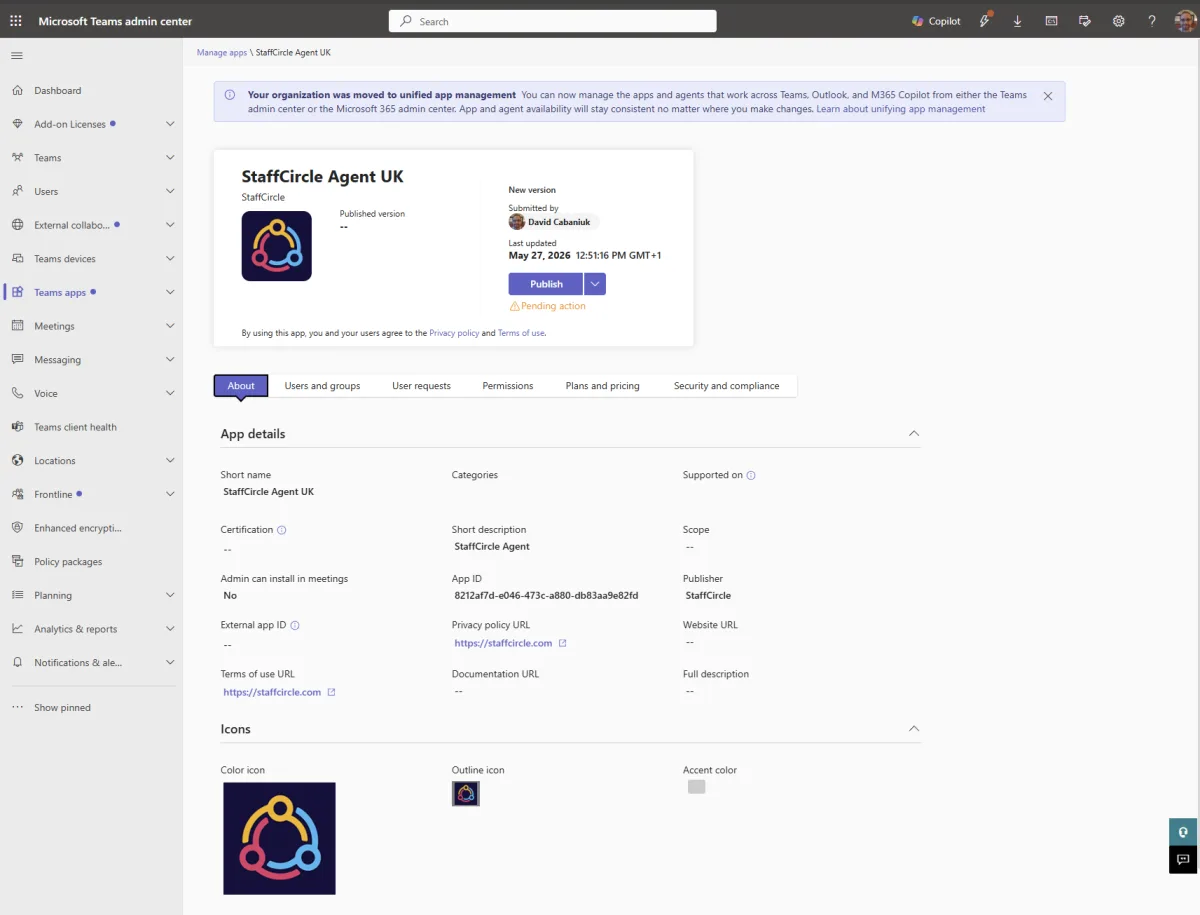The height and width of the screenshot is (915, 1200).
Task: Expand Voice section
Action: pos(170,393)
